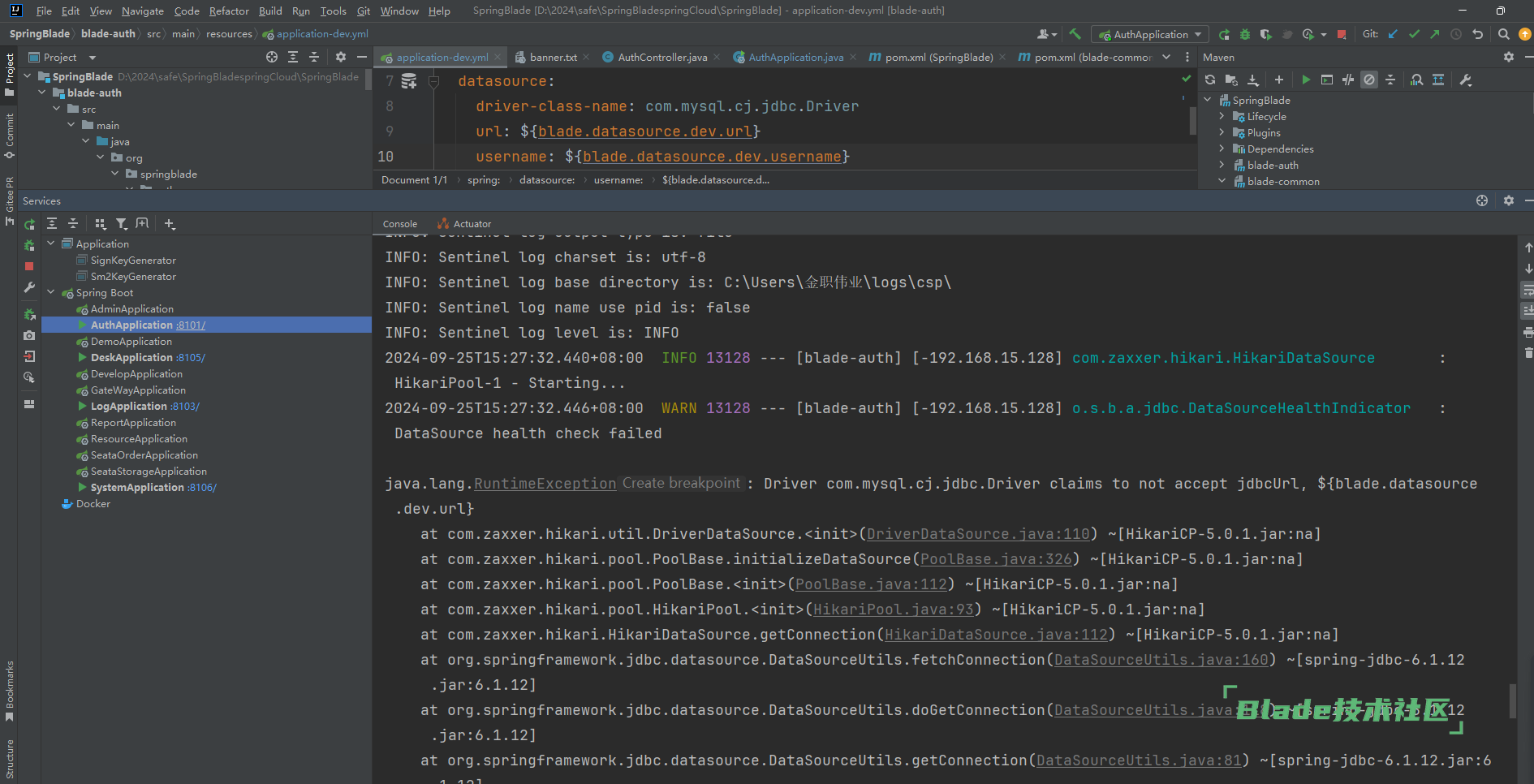
Task: Toggle soft-wrap in console side strip
Action: coord(1528,290)
